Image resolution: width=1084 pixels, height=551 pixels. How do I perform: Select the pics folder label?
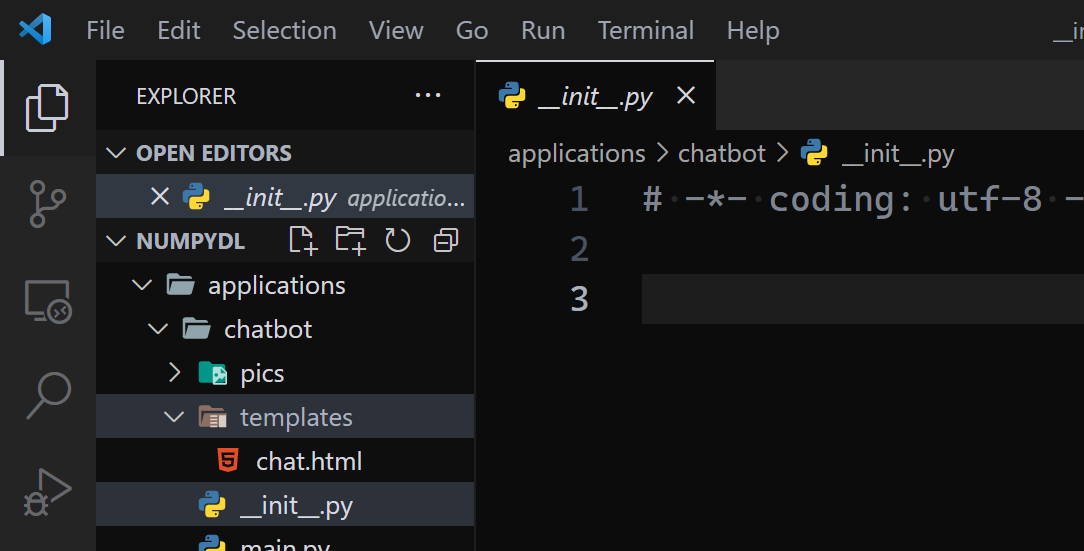pyautogui.click(x=262, y=373)
